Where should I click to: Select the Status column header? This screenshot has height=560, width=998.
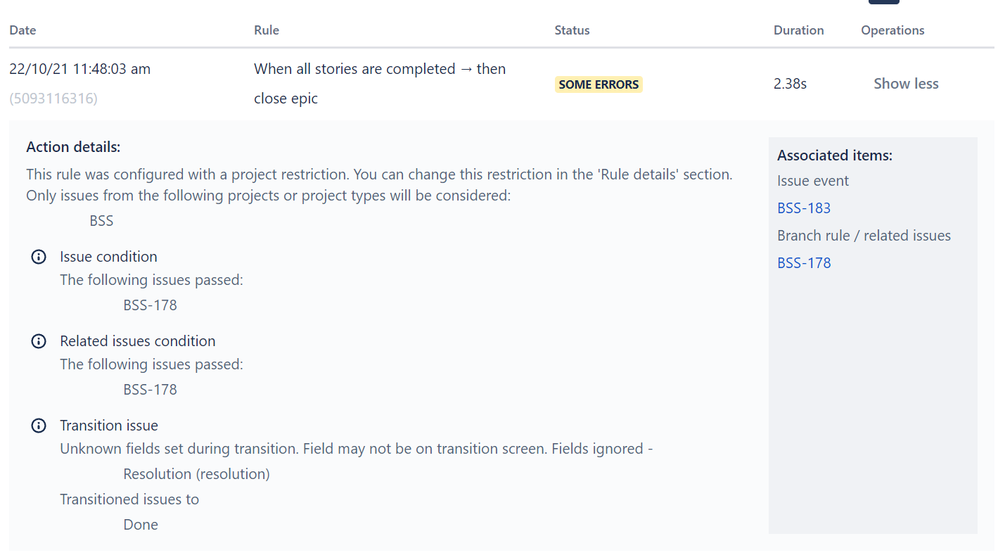pyautogui.click(x=572, y=30)
